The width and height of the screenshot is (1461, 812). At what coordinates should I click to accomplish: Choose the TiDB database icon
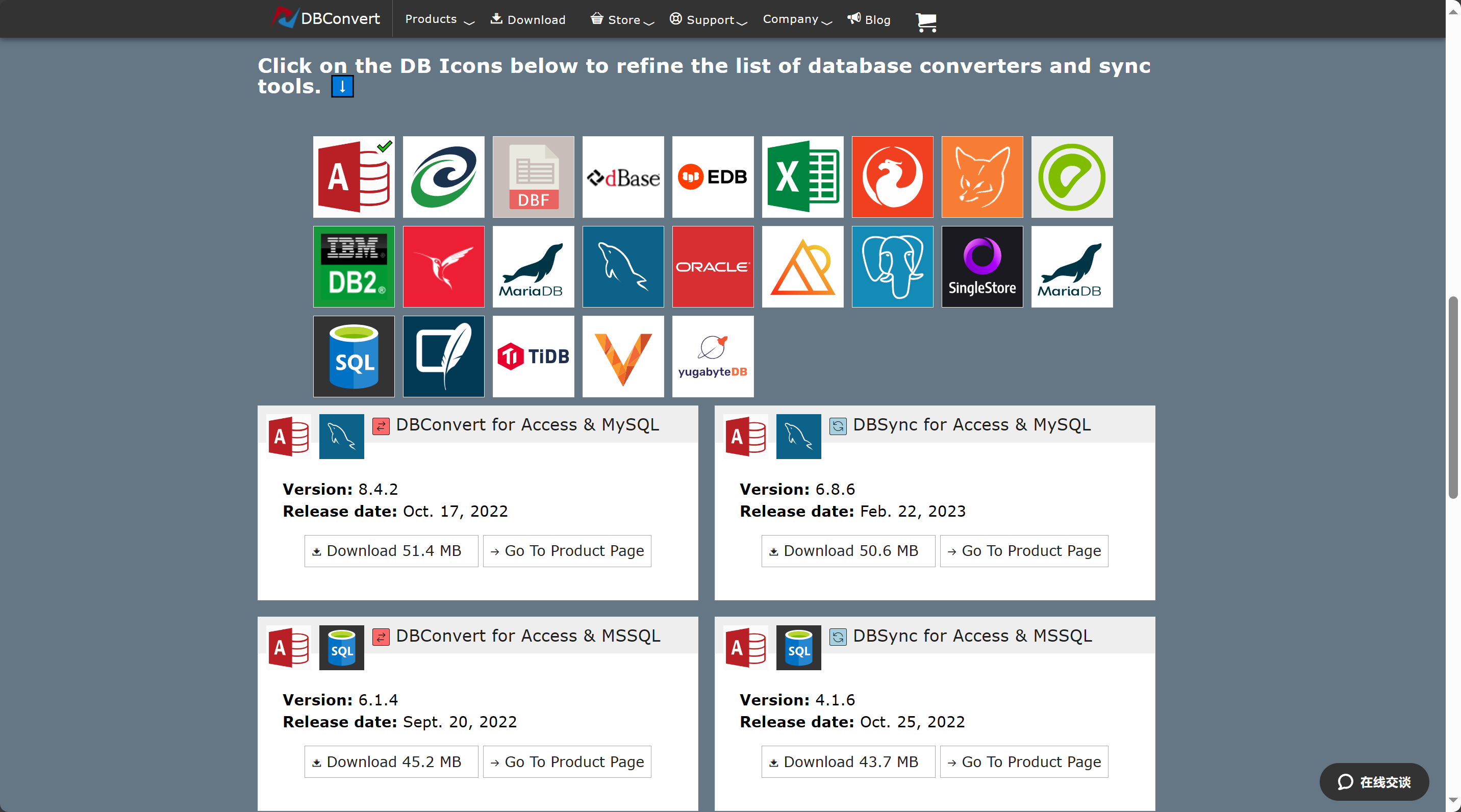533,357
